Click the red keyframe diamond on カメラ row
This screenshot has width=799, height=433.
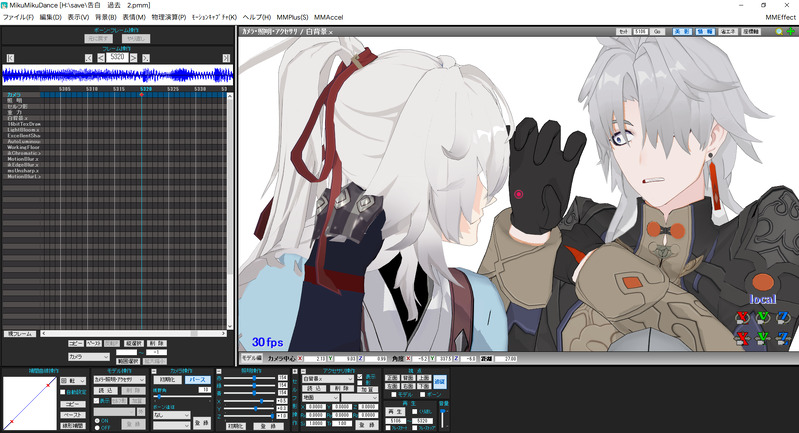click(x=142, y=95)
